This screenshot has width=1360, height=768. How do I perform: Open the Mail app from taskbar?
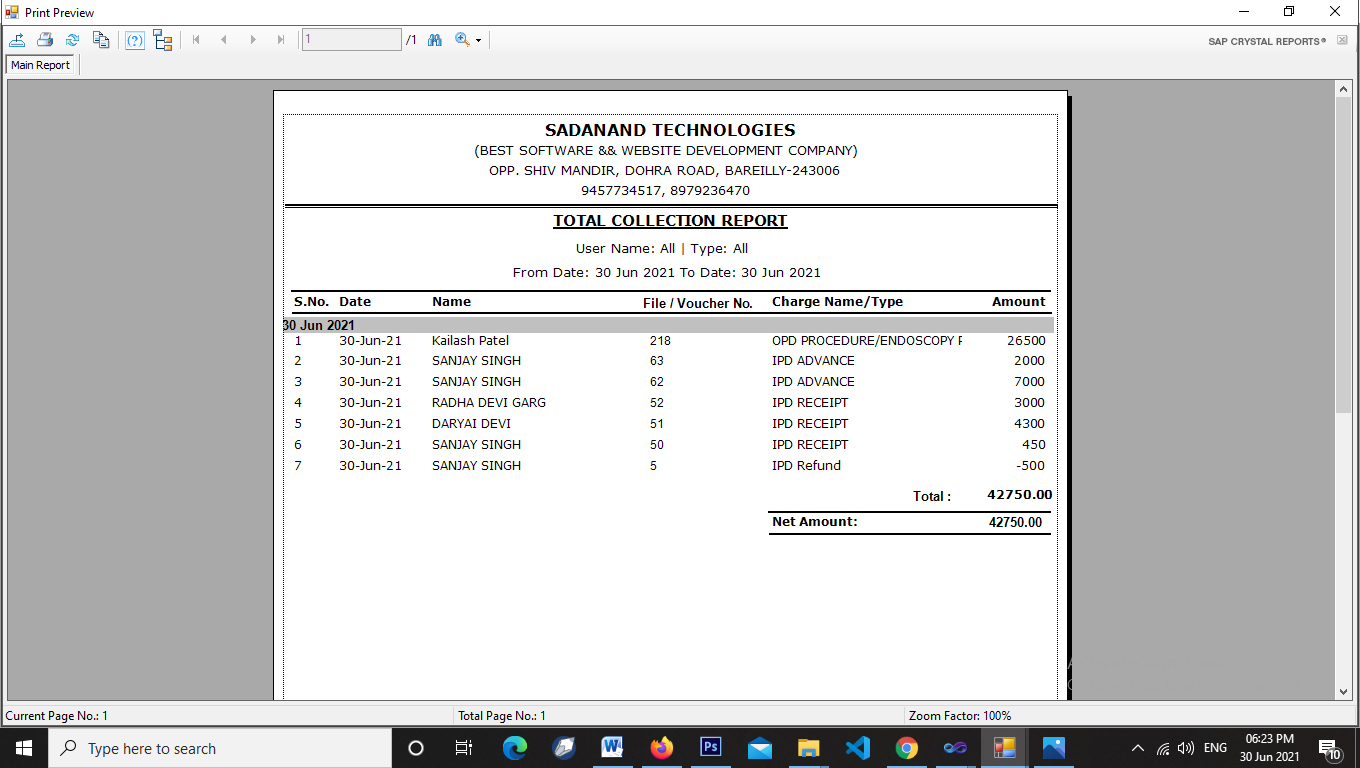pos(760,748)
